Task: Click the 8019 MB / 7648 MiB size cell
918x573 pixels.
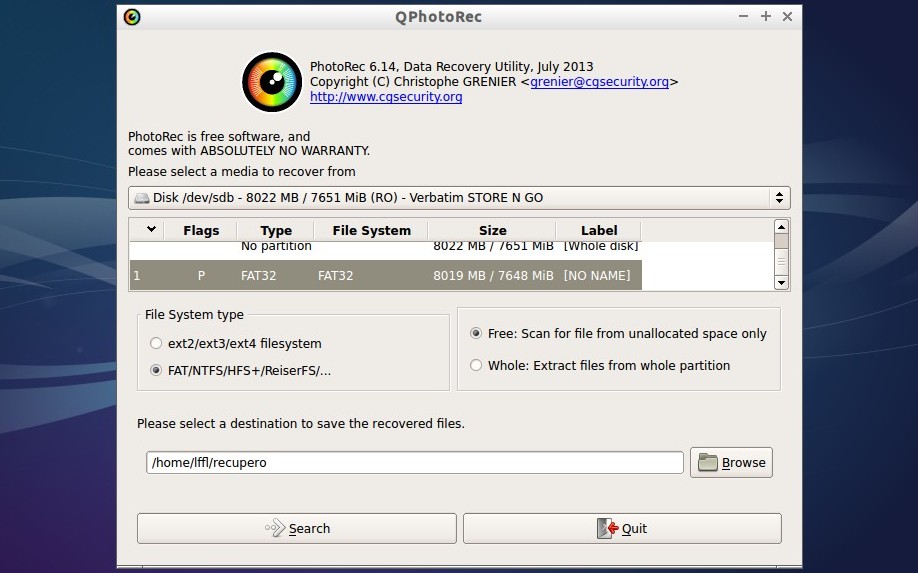Action: click(x=493, y=276)
